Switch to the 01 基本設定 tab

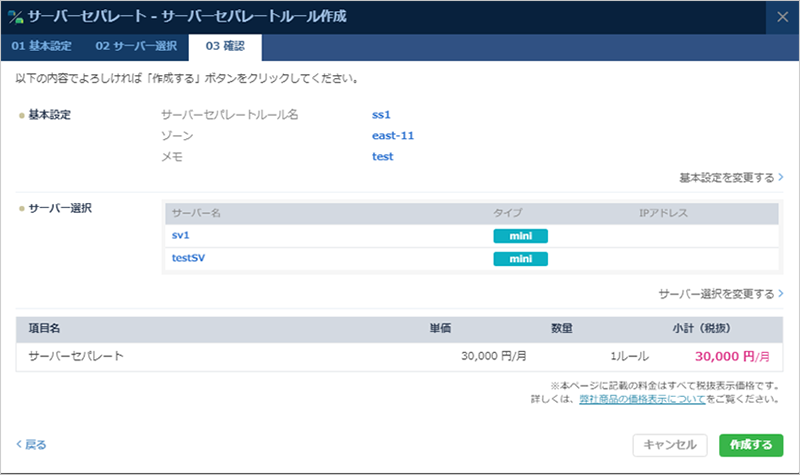point(42,47)
